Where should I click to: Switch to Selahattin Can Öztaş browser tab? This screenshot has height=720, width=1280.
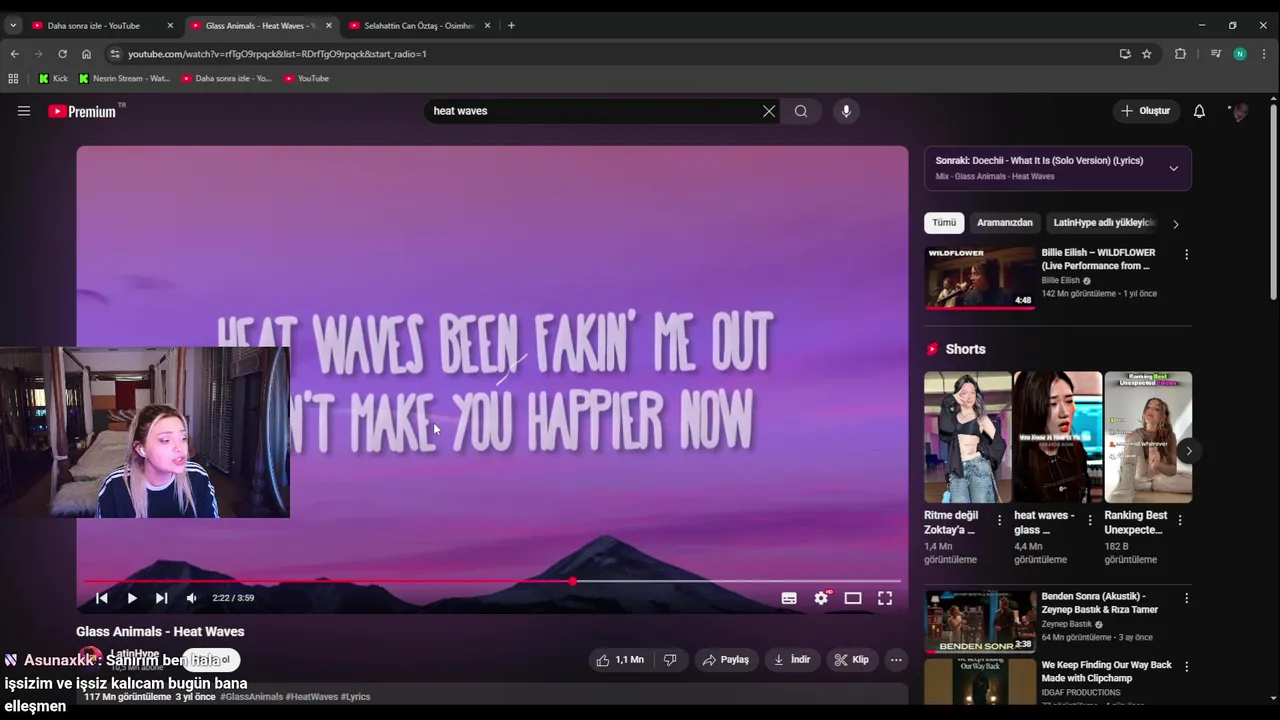click(x=419, y=25)
